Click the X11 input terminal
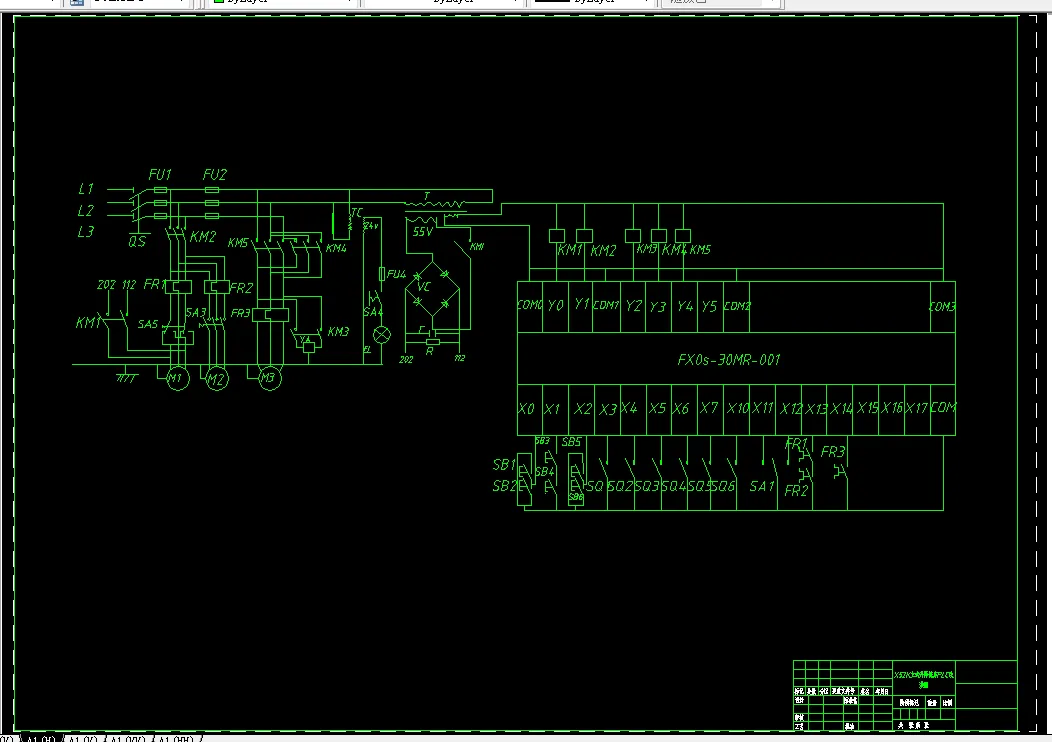Image resolution: width=1052 pixels, height=742 pixels. 762,408
